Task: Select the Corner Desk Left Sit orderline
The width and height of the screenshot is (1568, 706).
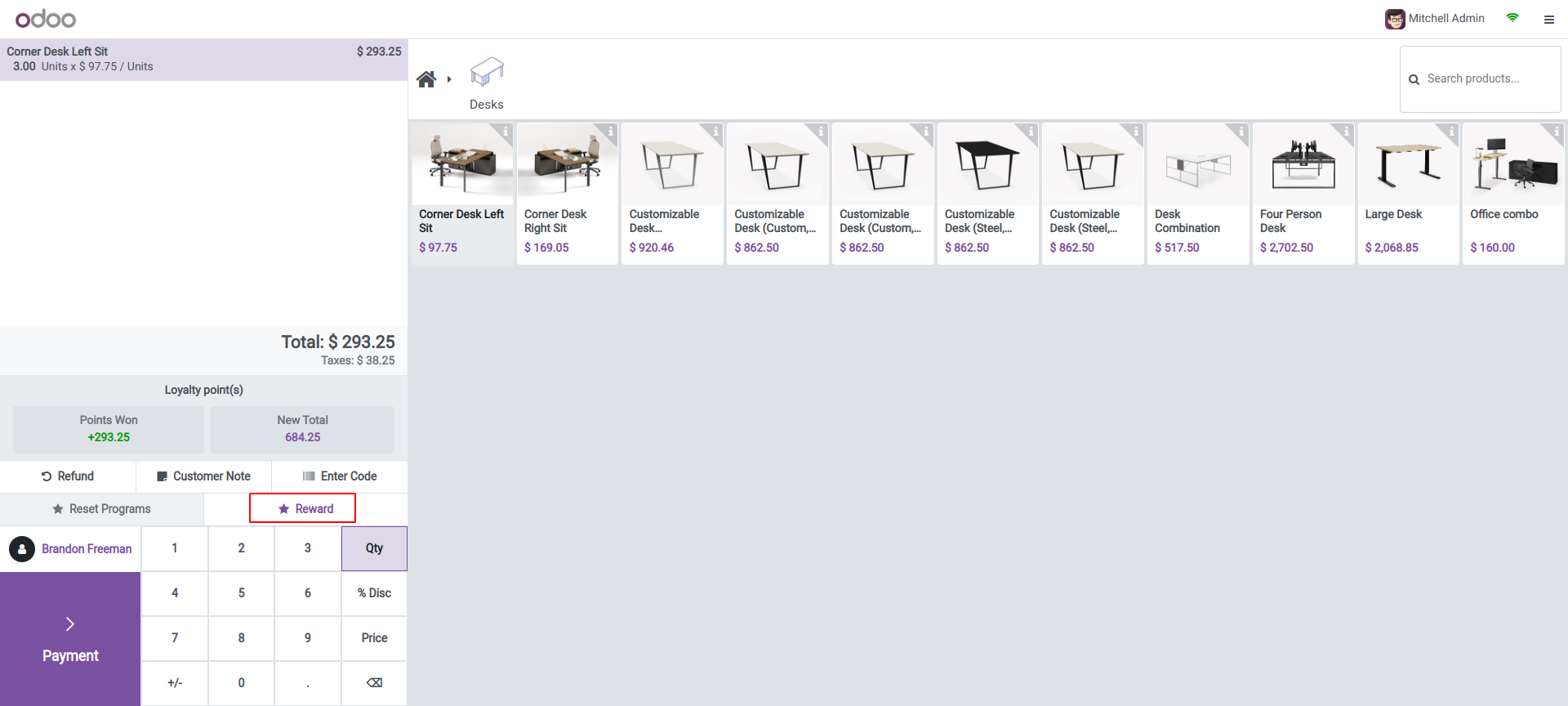Action: pyautogui.click(x=203, y=59)
